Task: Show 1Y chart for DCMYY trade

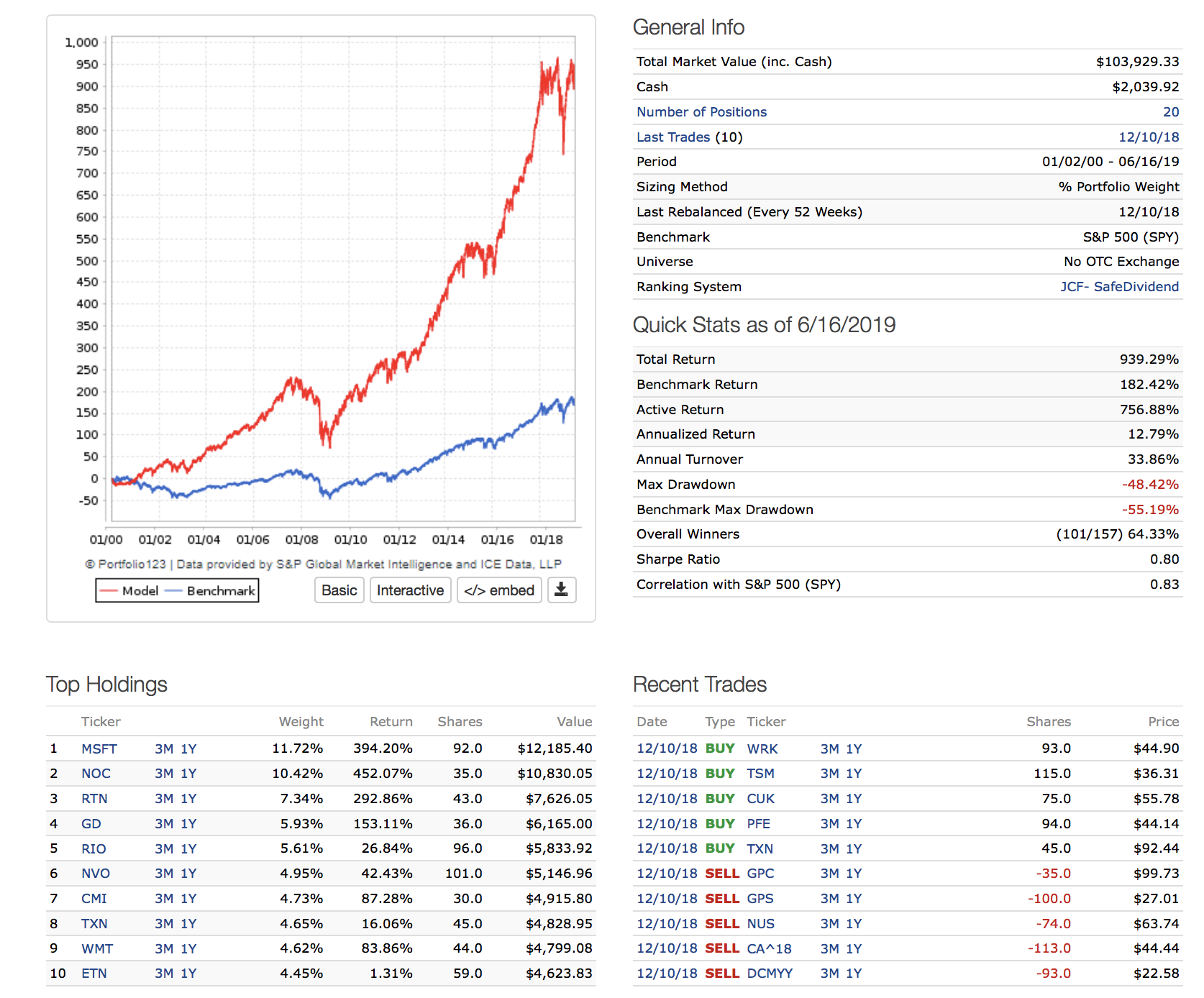Action: [x=854, y=974]
